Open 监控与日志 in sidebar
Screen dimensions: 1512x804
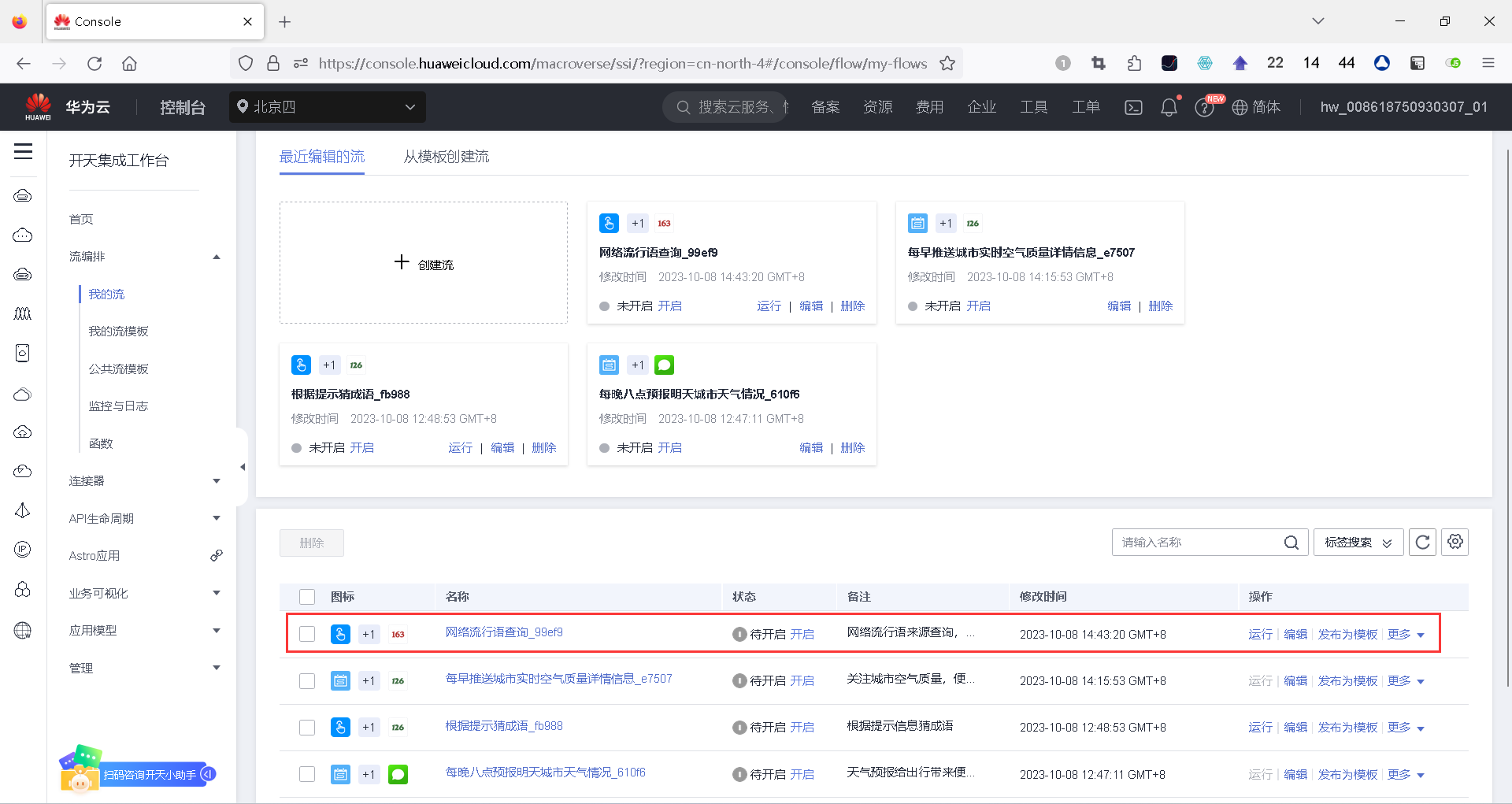(x=118, y=406)
